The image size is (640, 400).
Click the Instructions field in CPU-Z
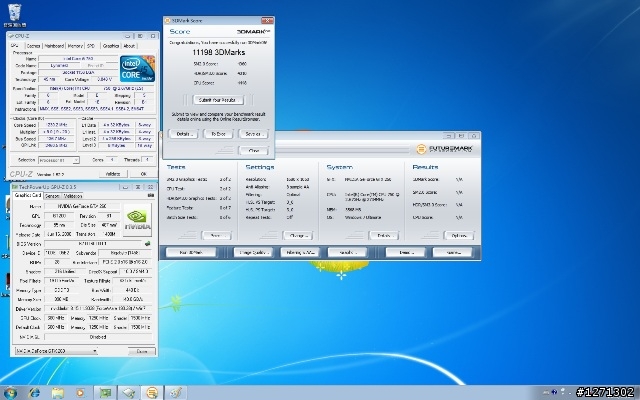pyautogui.click(x=97, y=109)
